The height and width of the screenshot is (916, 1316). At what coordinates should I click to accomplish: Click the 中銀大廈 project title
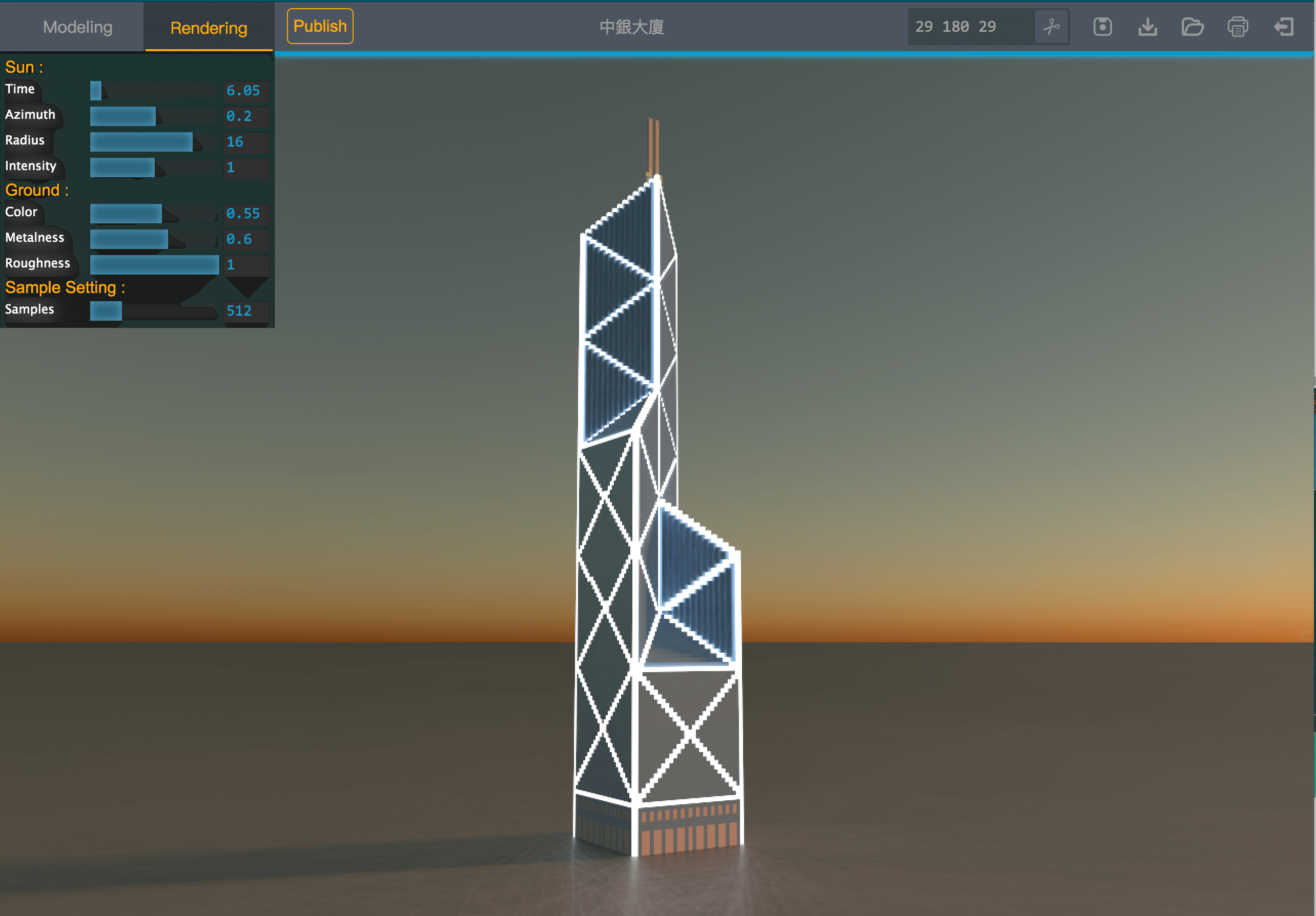click(x=632, y=27)
